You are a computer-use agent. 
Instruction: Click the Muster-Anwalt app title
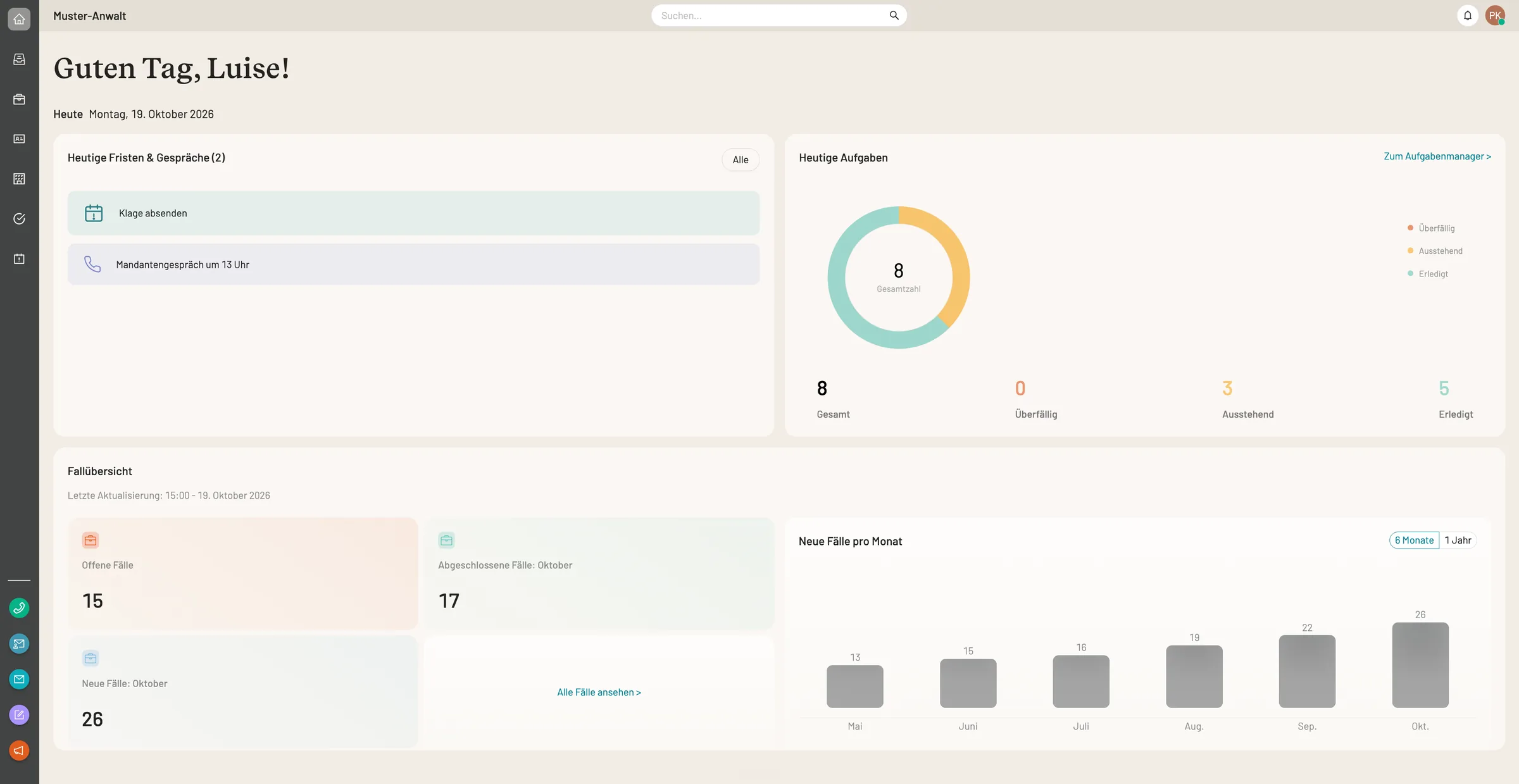(x=90, y=16)
